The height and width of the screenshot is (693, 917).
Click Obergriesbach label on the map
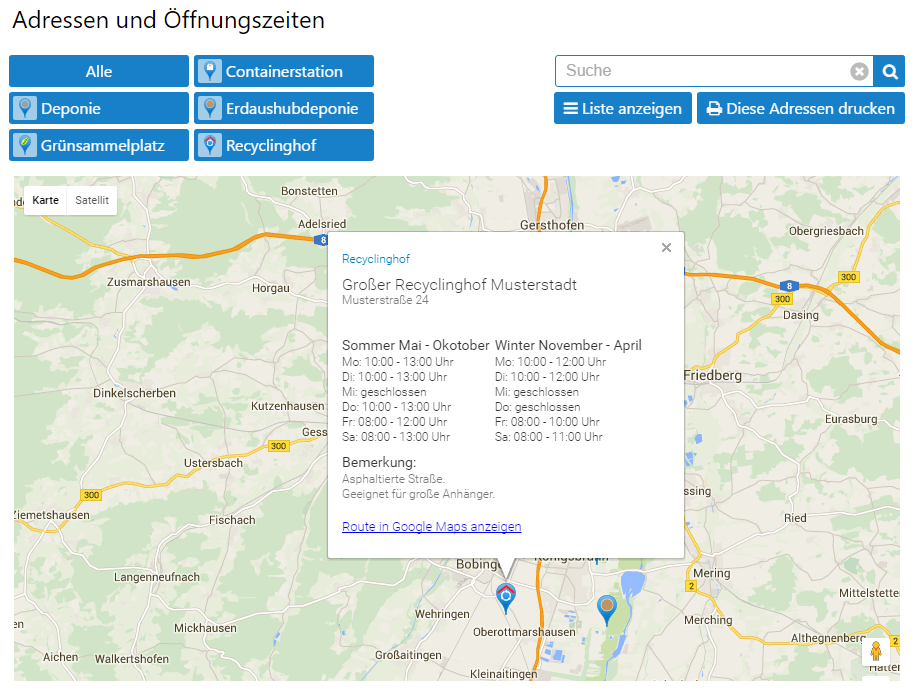pos(826,231)
